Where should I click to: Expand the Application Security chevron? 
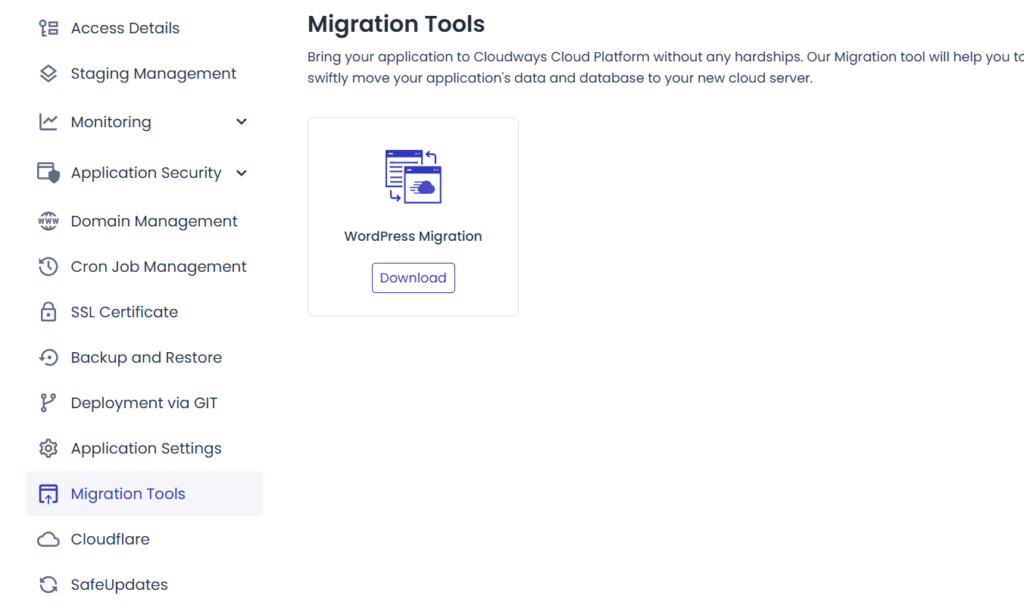click(x=242, y=173)
